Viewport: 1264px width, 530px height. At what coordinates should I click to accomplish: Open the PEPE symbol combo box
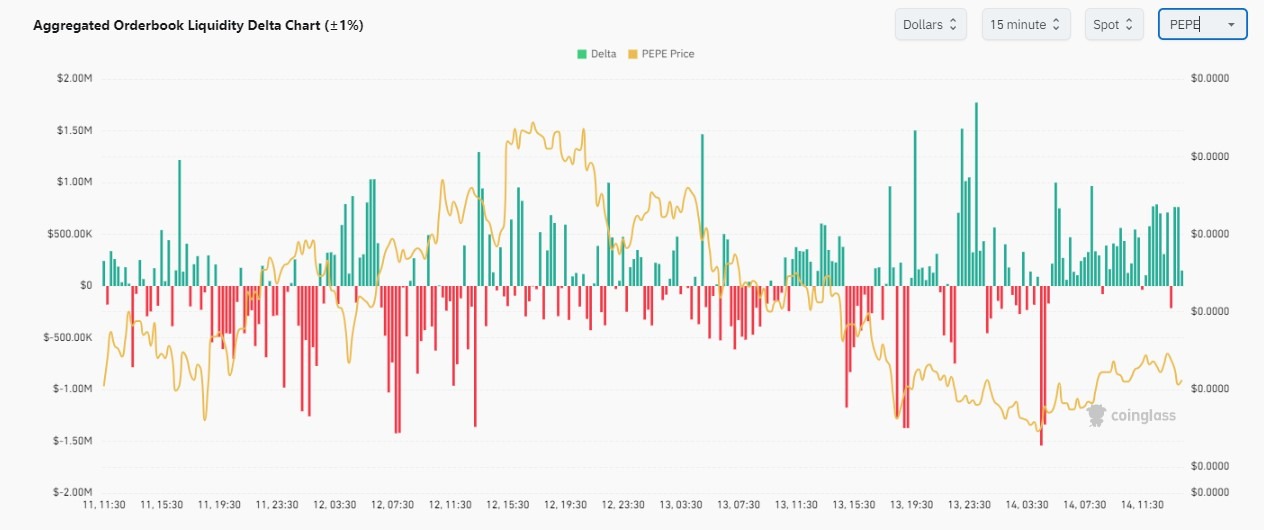pos(1202,24)
